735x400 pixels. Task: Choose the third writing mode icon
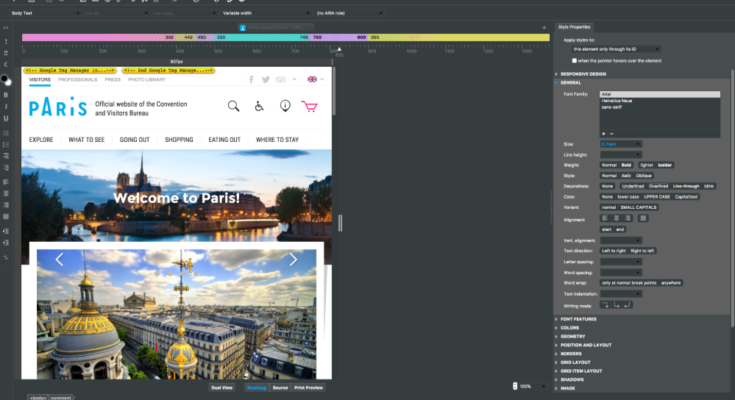pyautogui.click(x=627, y=305)
